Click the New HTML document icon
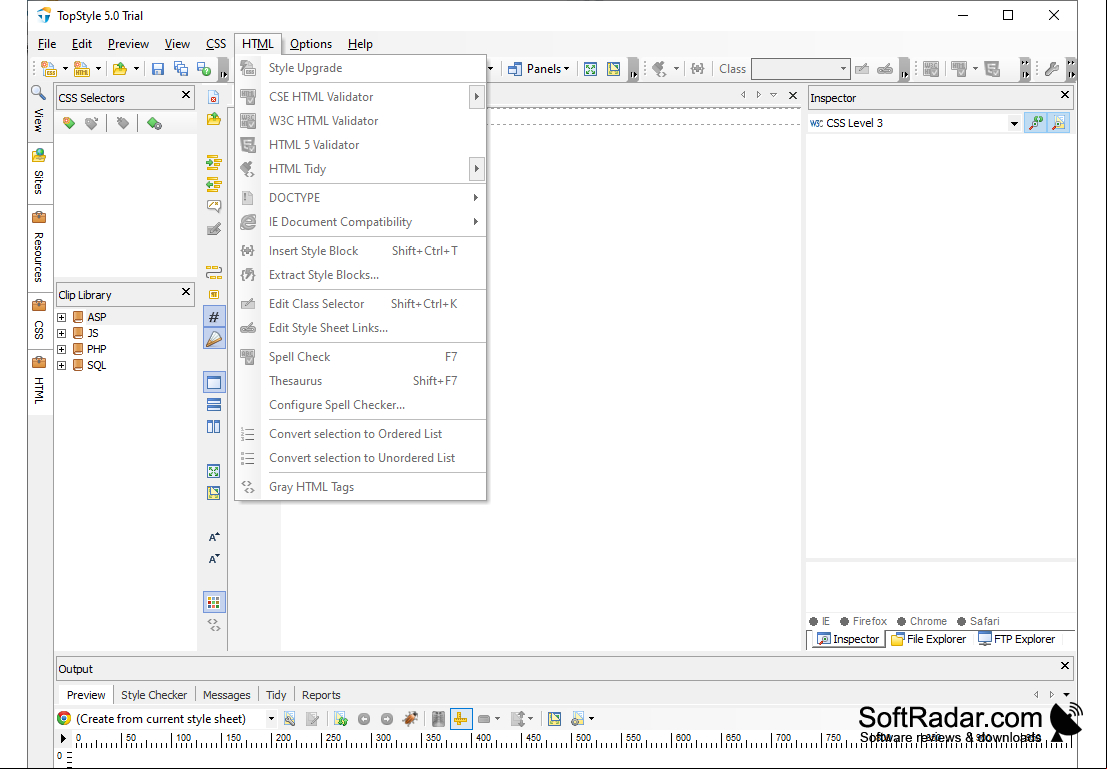The width and height of the screenshot is (1107, 769). tap(82, 68)
